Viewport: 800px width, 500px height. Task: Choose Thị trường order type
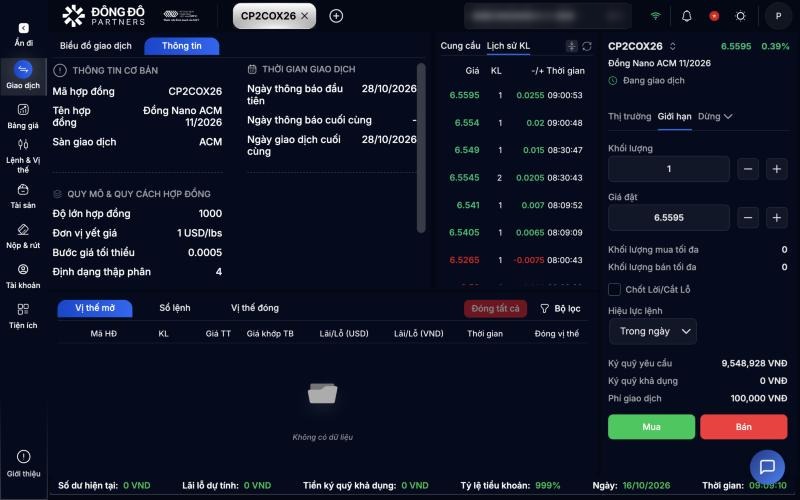[629, 116]
